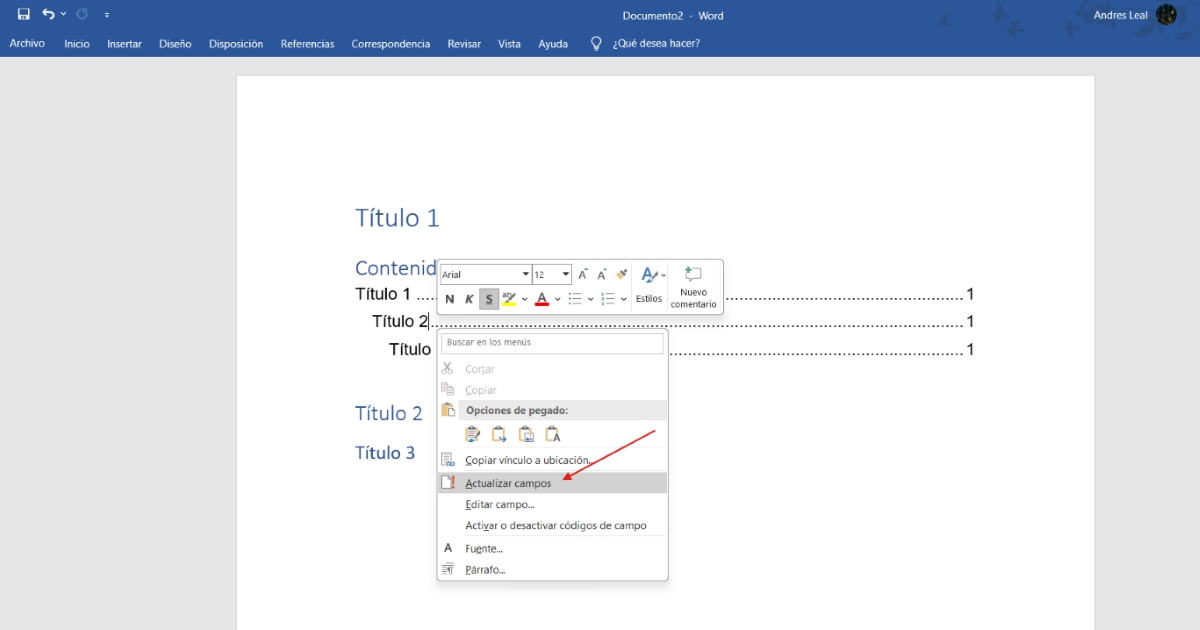Switch to the Inicio ribbon tab

coord(77,44)
